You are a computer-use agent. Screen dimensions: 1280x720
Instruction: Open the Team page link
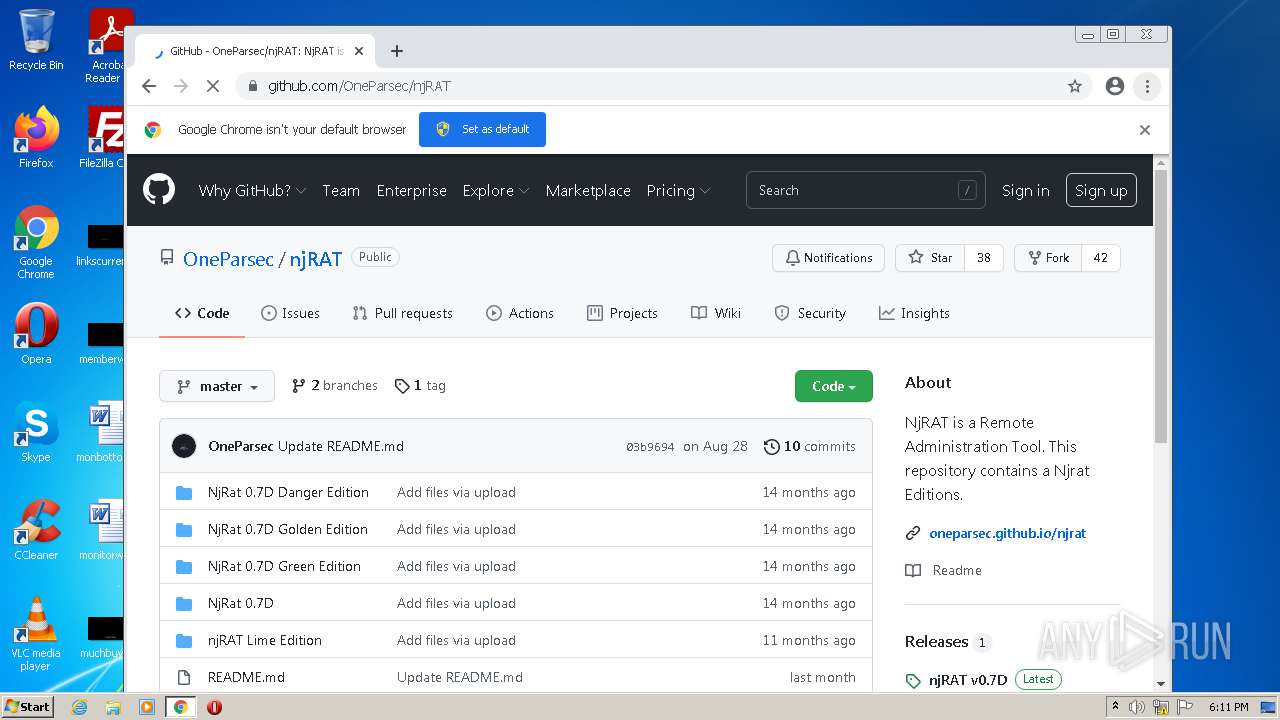pos(341,190)
